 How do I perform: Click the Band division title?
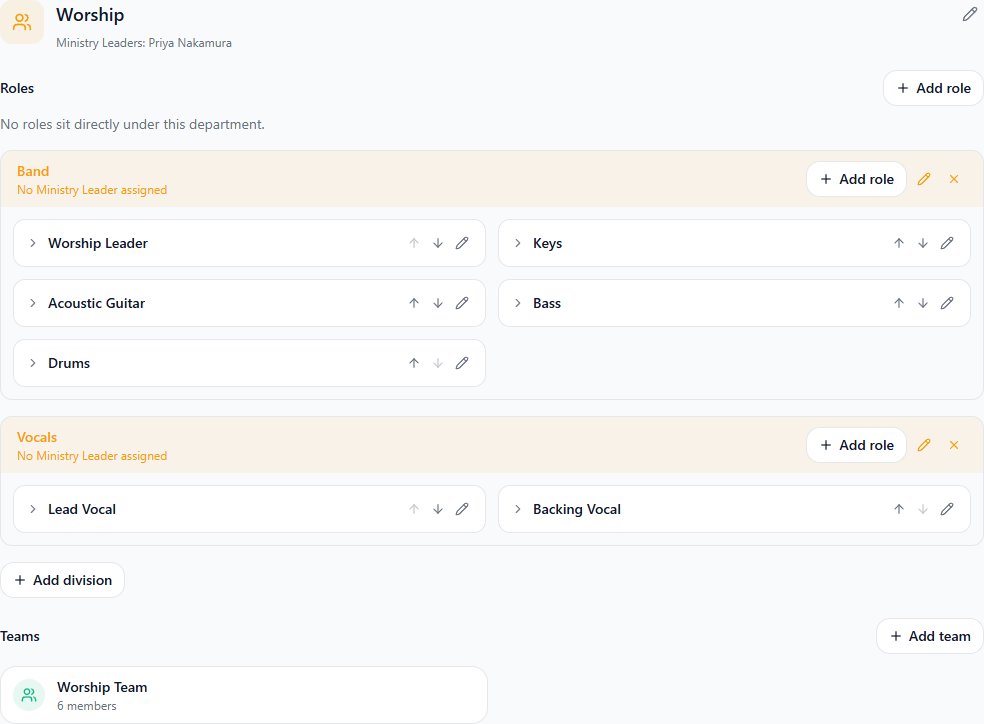33,171
